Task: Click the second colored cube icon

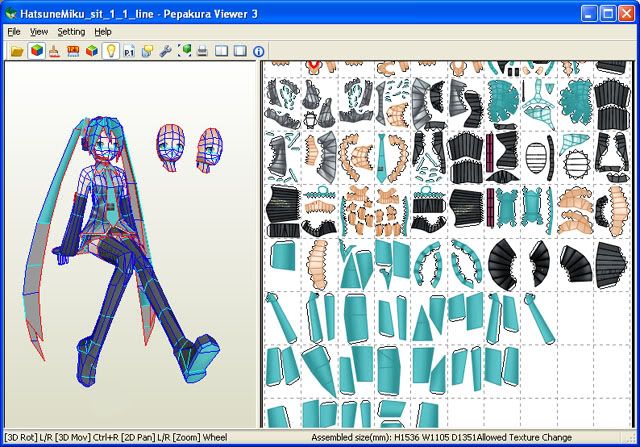Action: (92, 51)
